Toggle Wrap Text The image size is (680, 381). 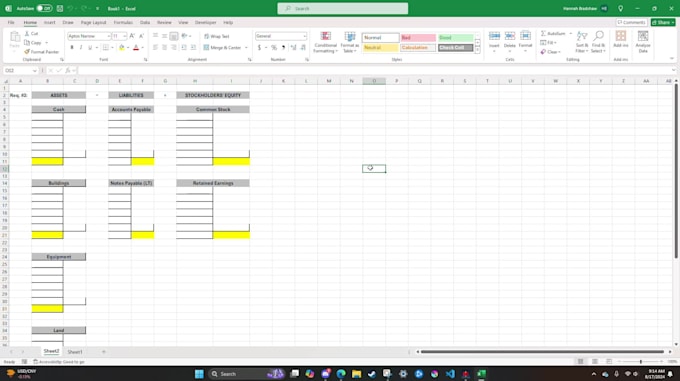click(217, 36)
